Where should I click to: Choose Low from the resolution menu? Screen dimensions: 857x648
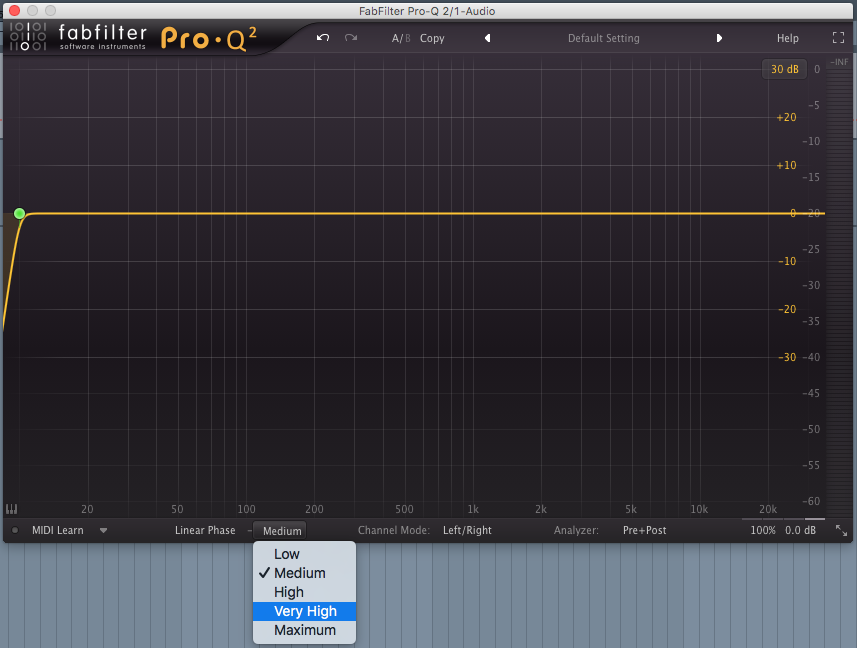click(304, 554)
